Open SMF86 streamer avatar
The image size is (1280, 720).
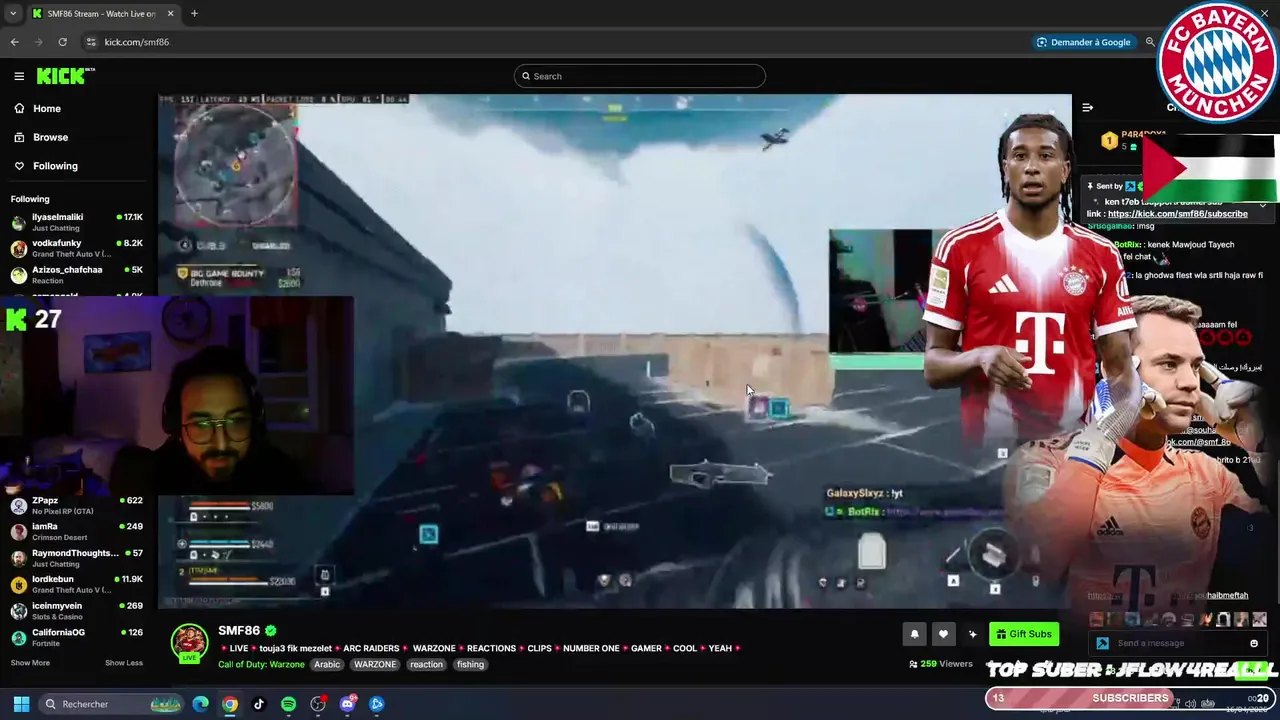pos(189,643)
